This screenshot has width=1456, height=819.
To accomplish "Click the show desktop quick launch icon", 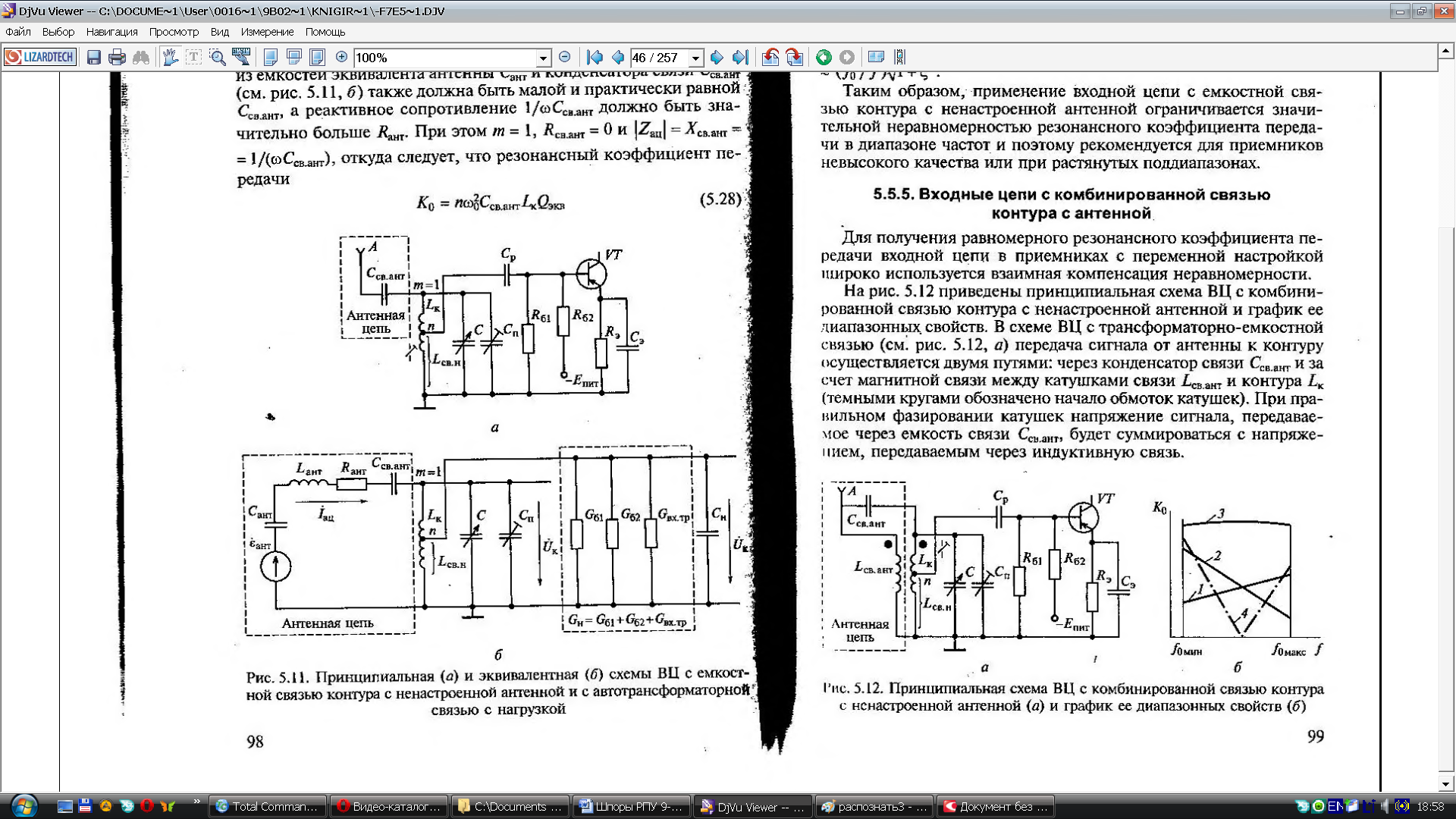I will pyautogui.click(x=65, y=806).
